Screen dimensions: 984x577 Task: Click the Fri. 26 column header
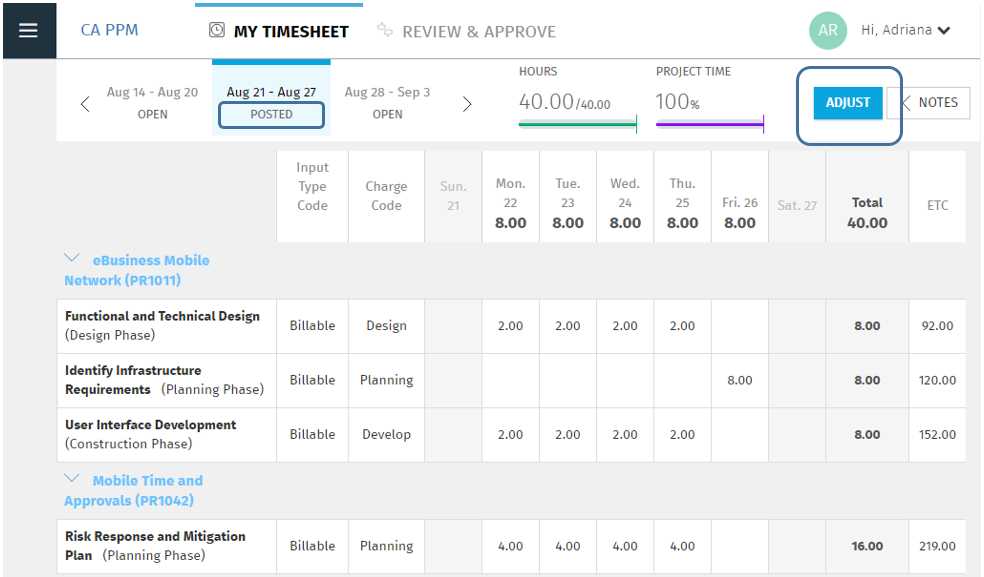[740, 196]
